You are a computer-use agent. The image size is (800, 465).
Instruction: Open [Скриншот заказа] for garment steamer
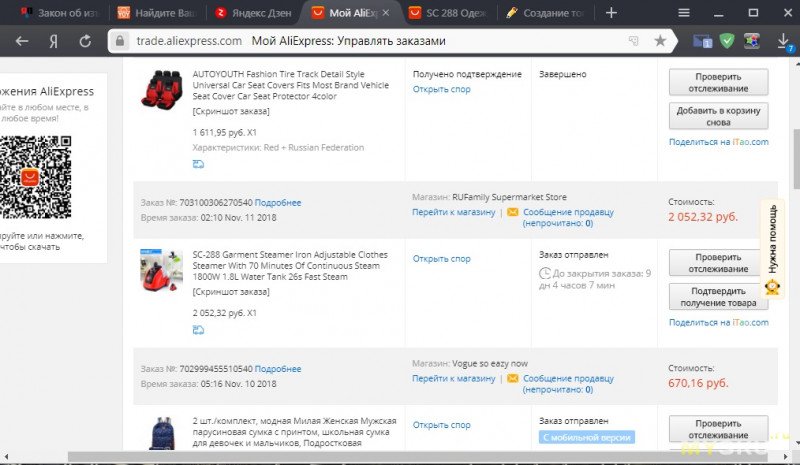[231, 291]
